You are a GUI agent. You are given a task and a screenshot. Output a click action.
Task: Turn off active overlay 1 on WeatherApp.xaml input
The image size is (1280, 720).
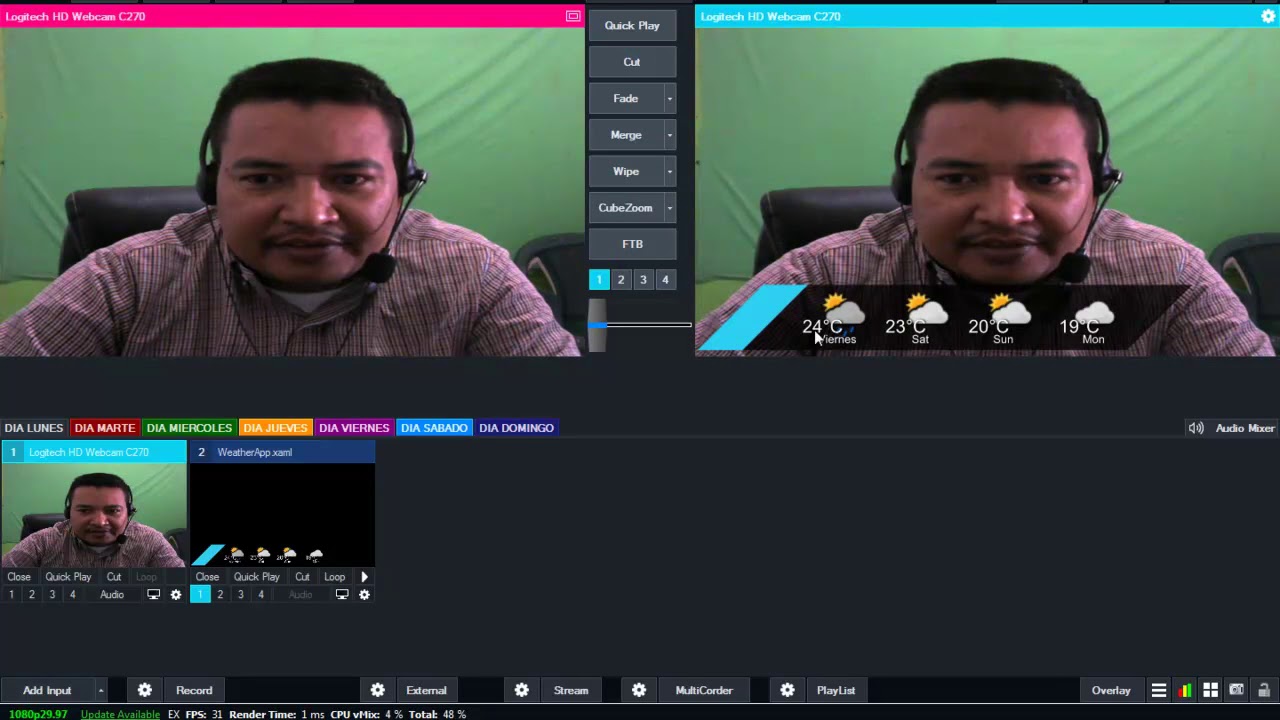click(200, 595)
